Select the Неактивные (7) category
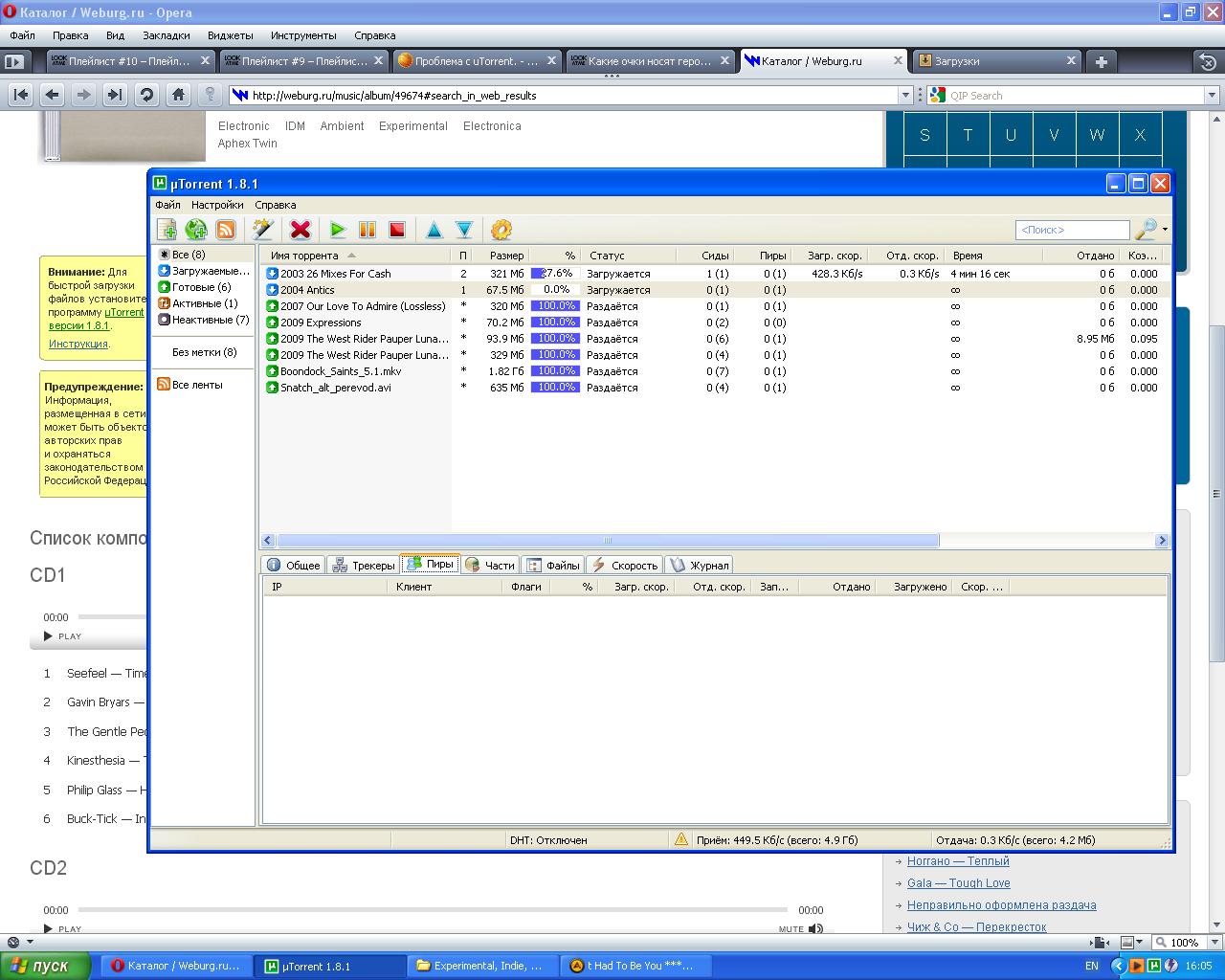The image size is (1225, 980). point(203,320)
